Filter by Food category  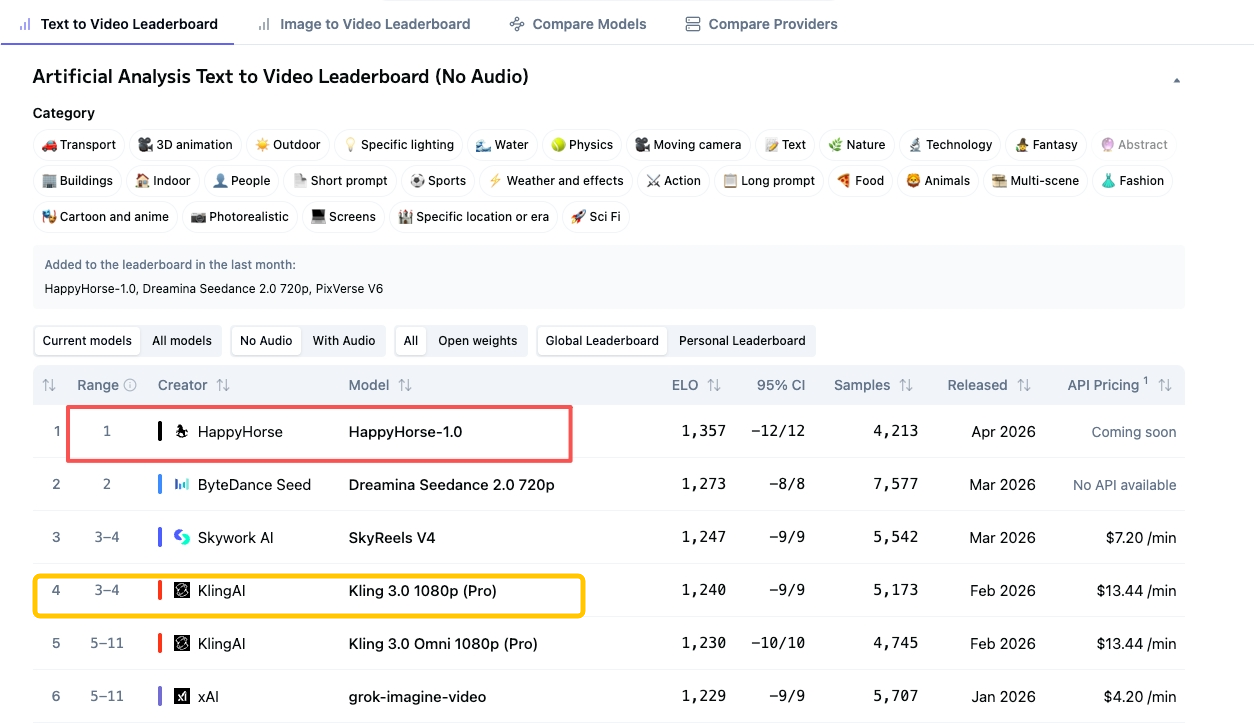tap(860, 181)
